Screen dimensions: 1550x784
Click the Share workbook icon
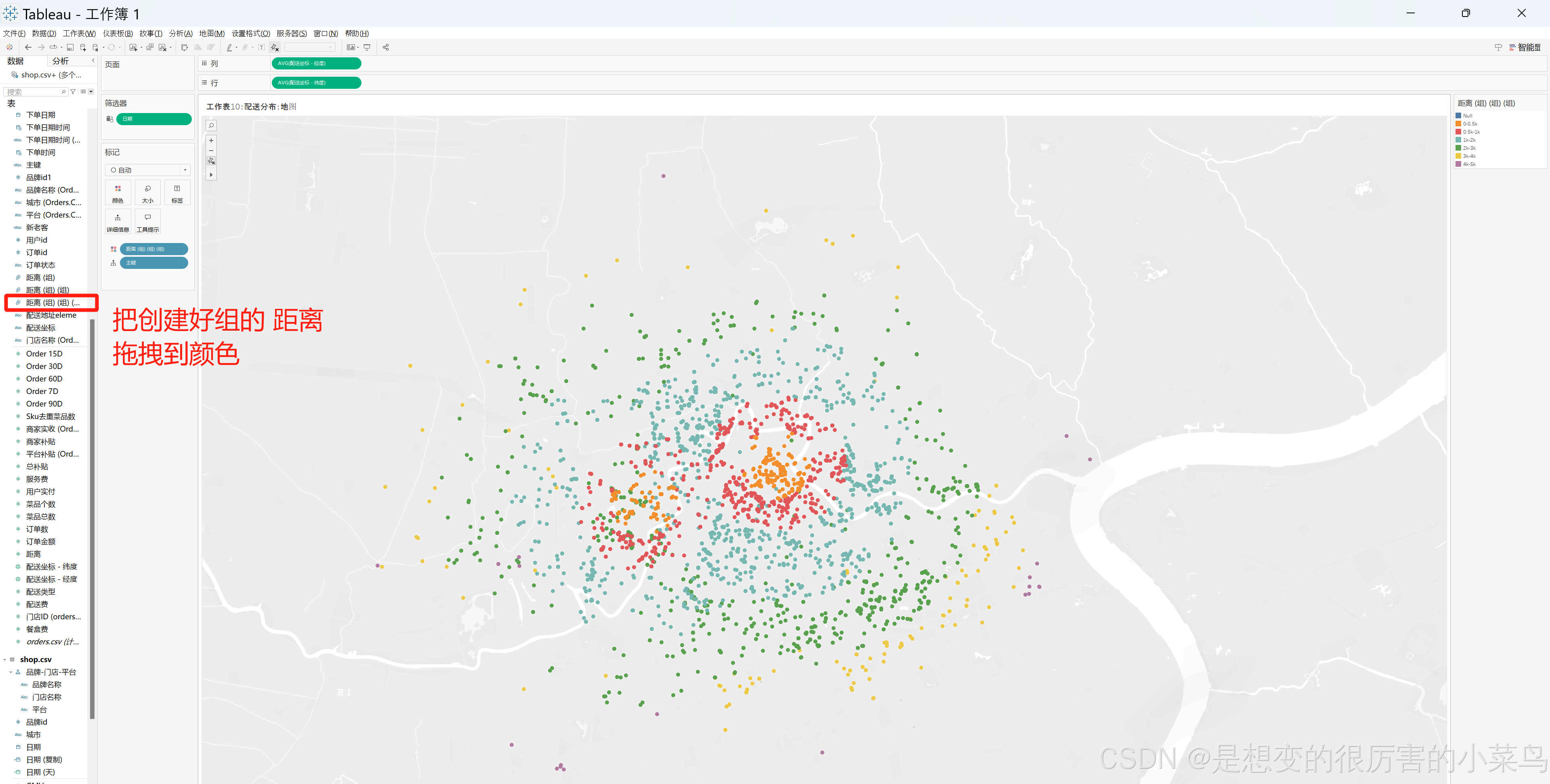(386, 48)
